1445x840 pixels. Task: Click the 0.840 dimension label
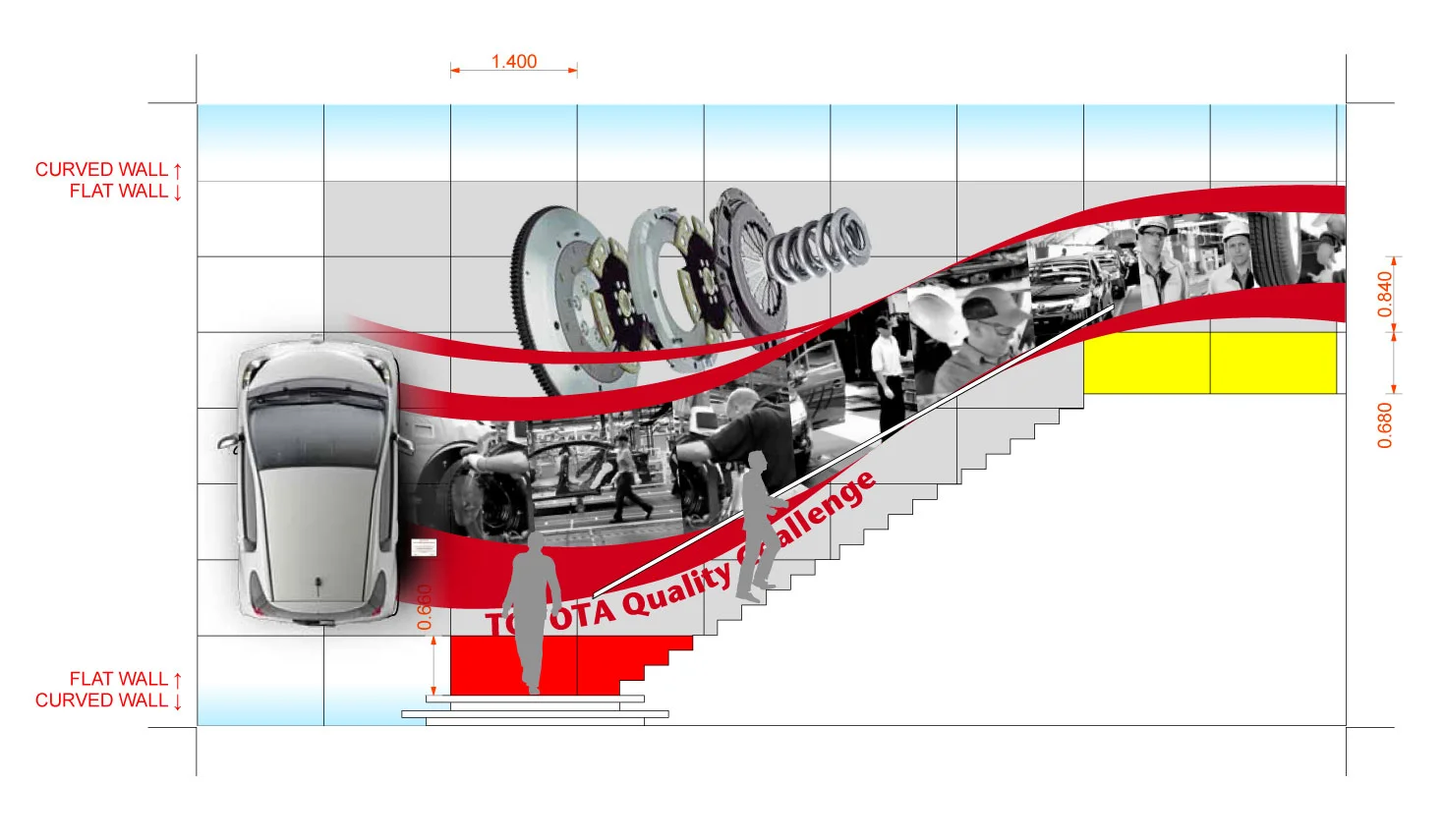click(x=1385, y=295)
